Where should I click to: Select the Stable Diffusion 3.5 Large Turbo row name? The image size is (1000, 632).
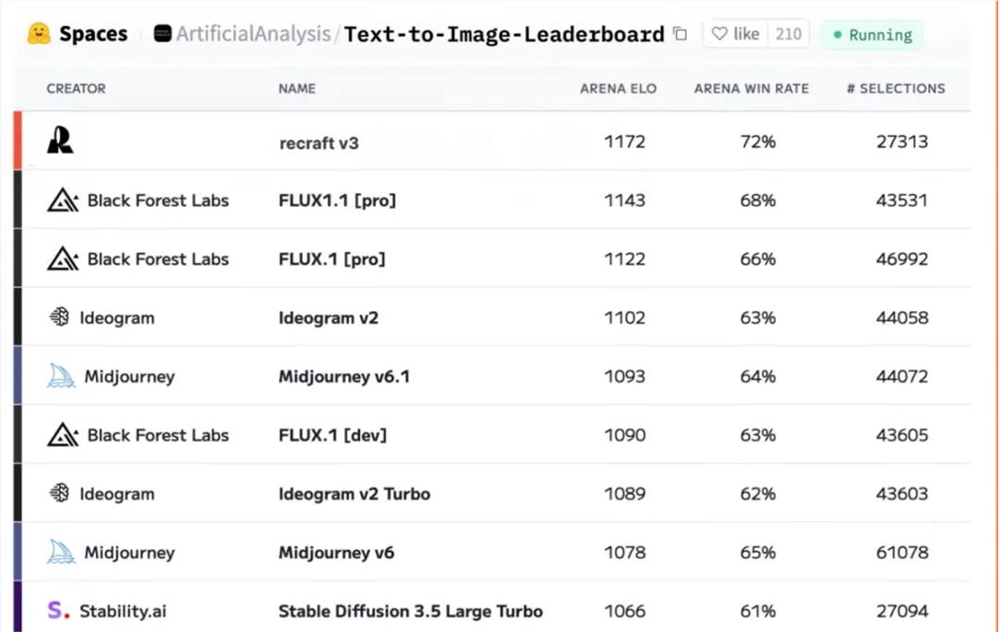coord(410,611)
